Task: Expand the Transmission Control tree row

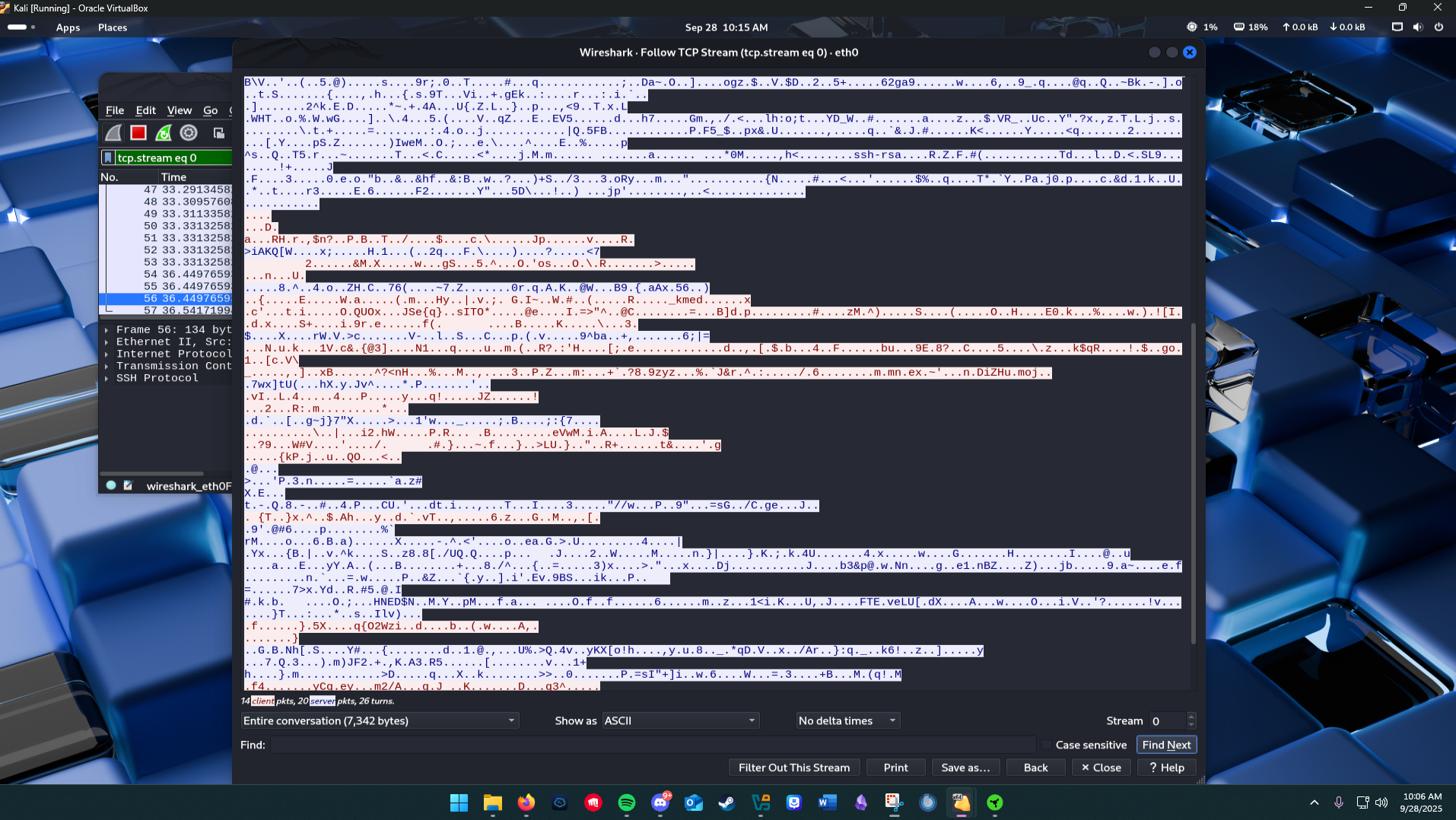Action: (x=106, y=366)
